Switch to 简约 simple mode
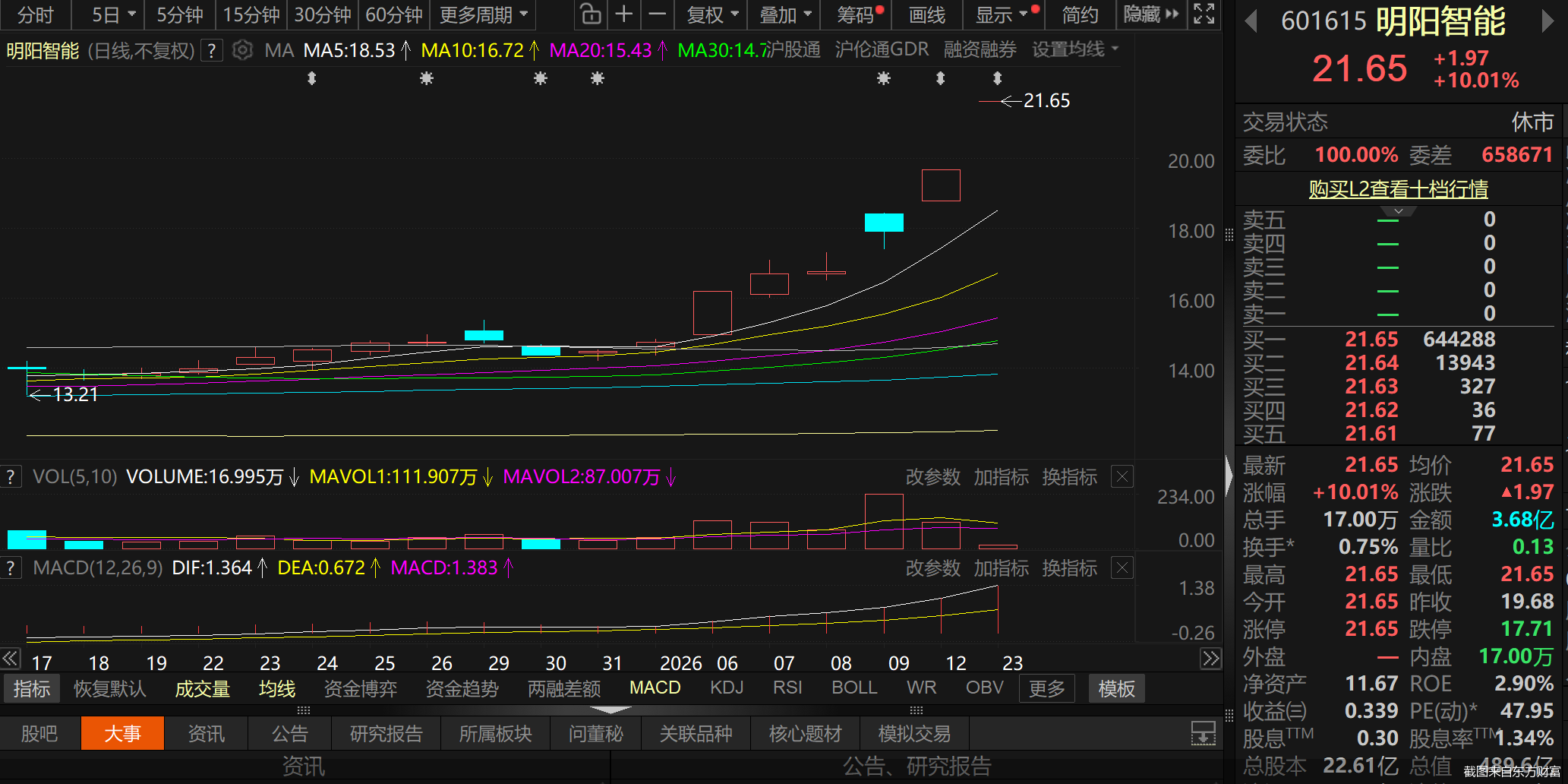The width and height of the screenshot is (1568, 784). (x=1081, y=14)
